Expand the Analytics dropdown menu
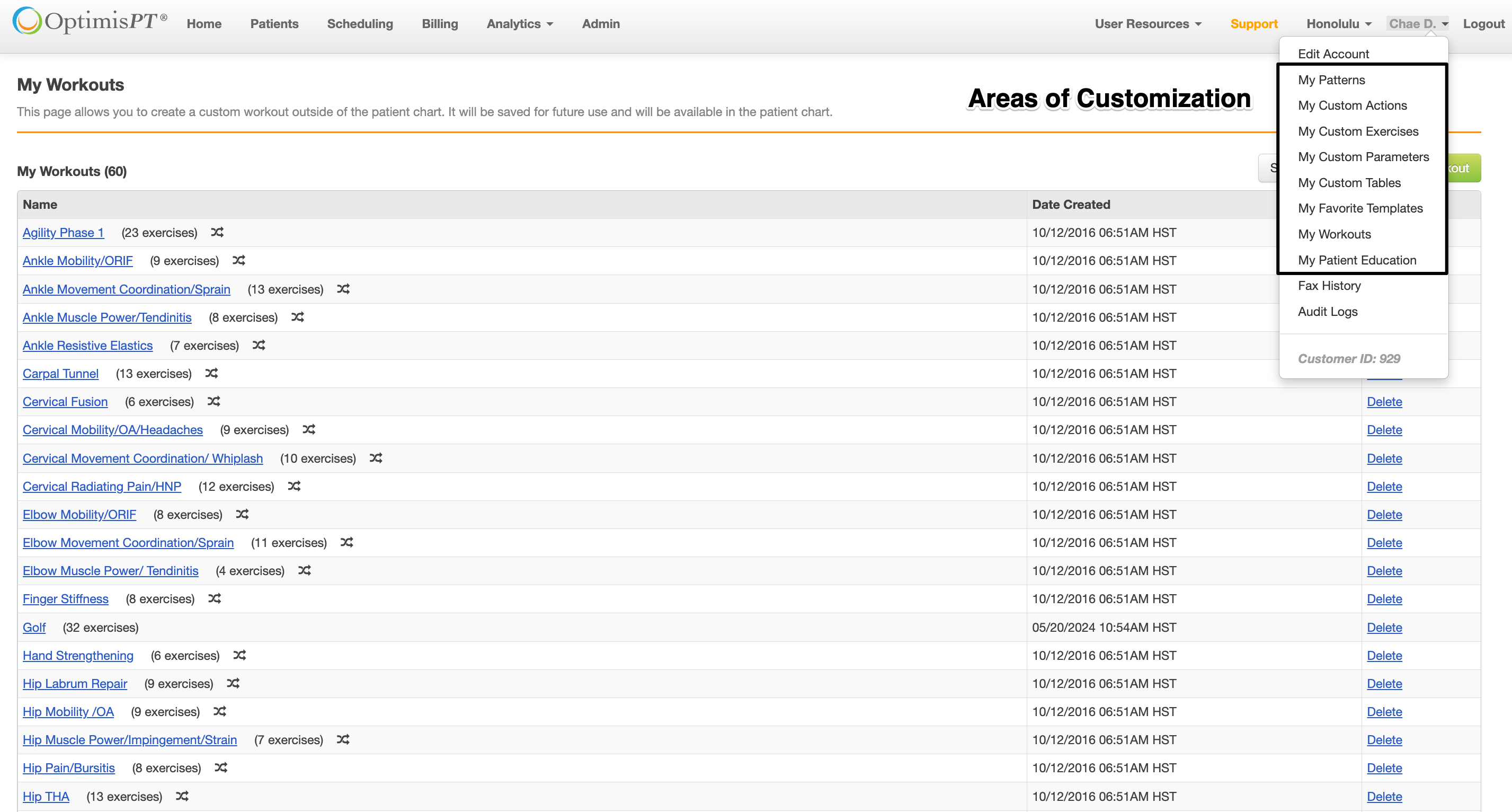 pos(520,24)
